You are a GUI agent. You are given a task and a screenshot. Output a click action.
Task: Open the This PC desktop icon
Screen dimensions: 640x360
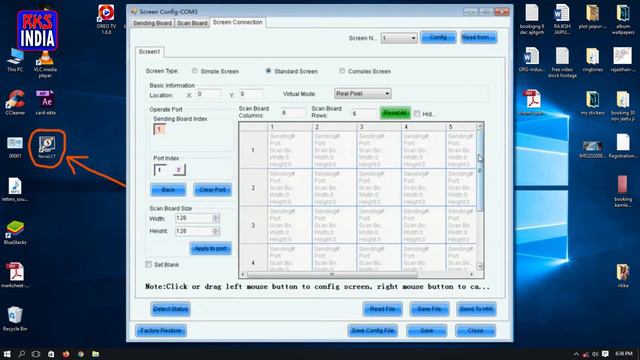pyautogui.click(x=15, y=60)
